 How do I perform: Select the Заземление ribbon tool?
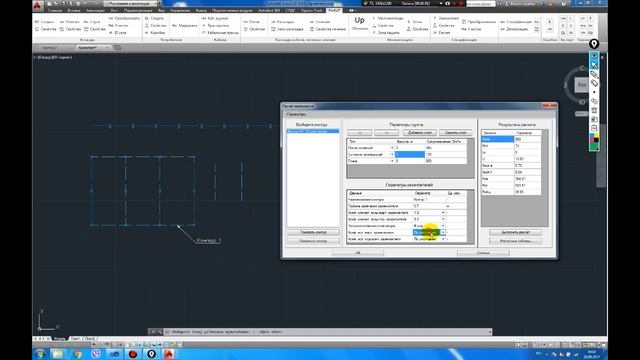(446, 18)
